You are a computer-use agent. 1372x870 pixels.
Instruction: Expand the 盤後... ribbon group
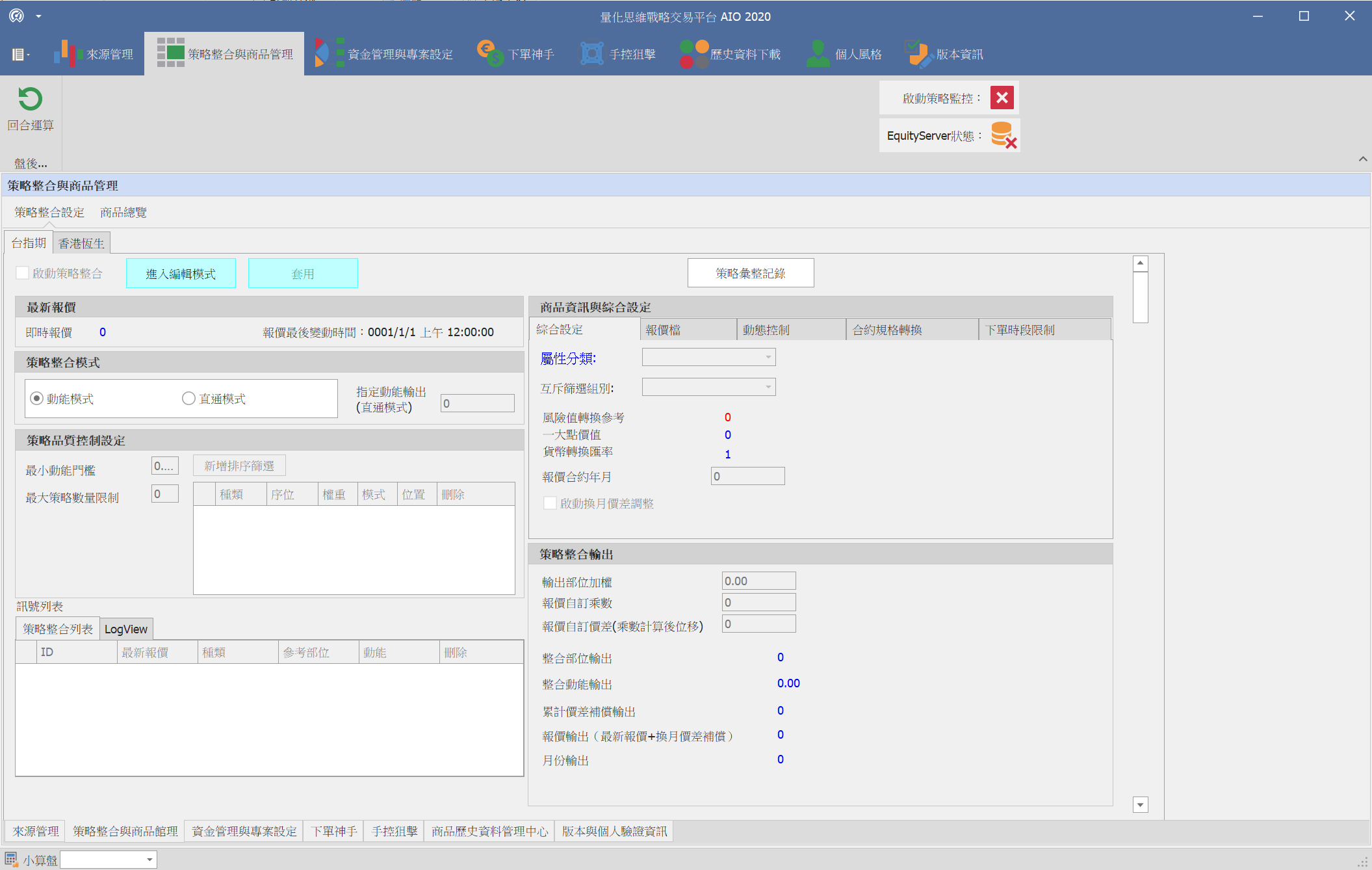(x=31, y=163)
